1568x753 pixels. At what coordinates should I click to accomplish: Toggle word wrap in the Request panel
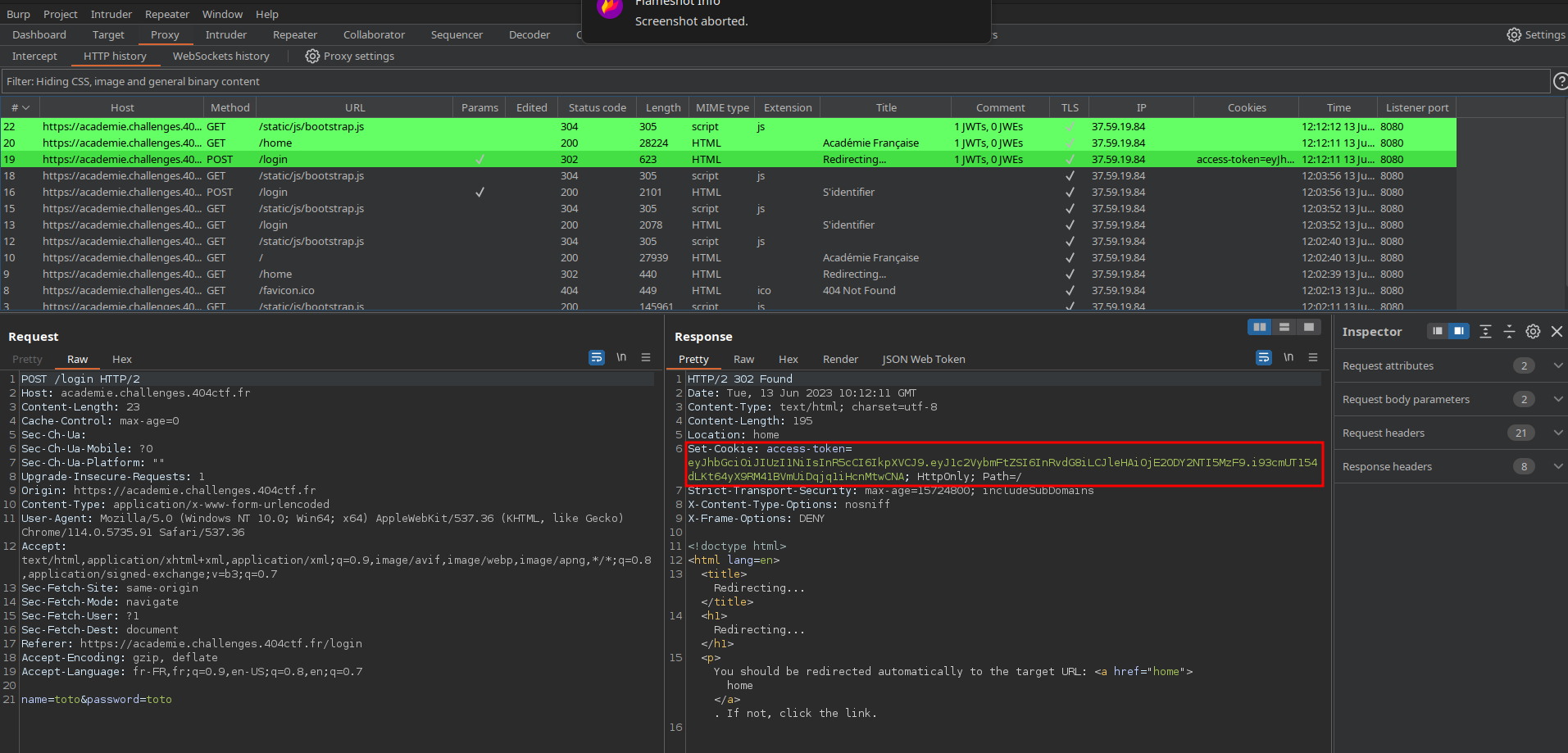click(597, 357)
